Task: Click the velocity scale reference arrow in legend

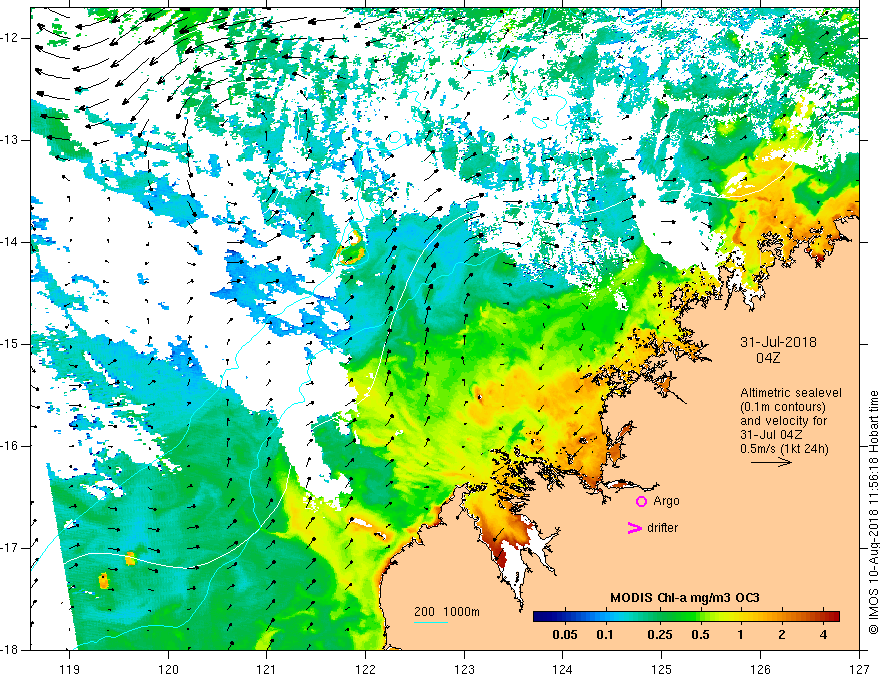Action: click(x=771, y=462)
